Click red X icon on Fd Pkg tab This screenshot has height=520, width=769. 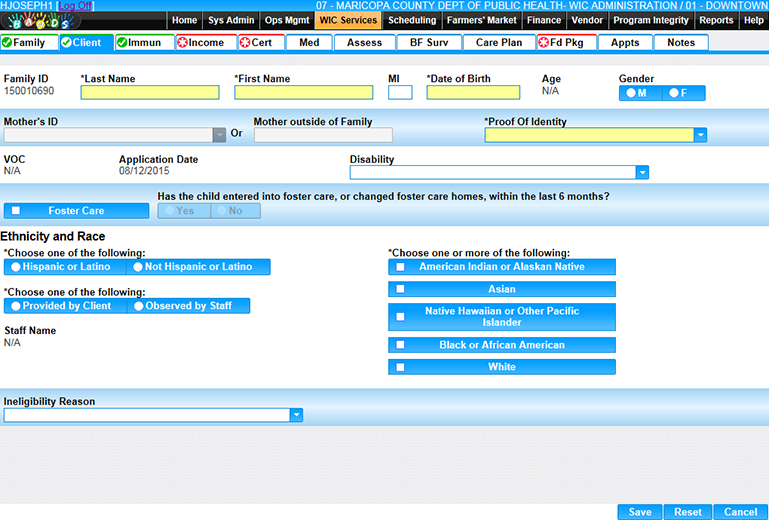(544, 43)
